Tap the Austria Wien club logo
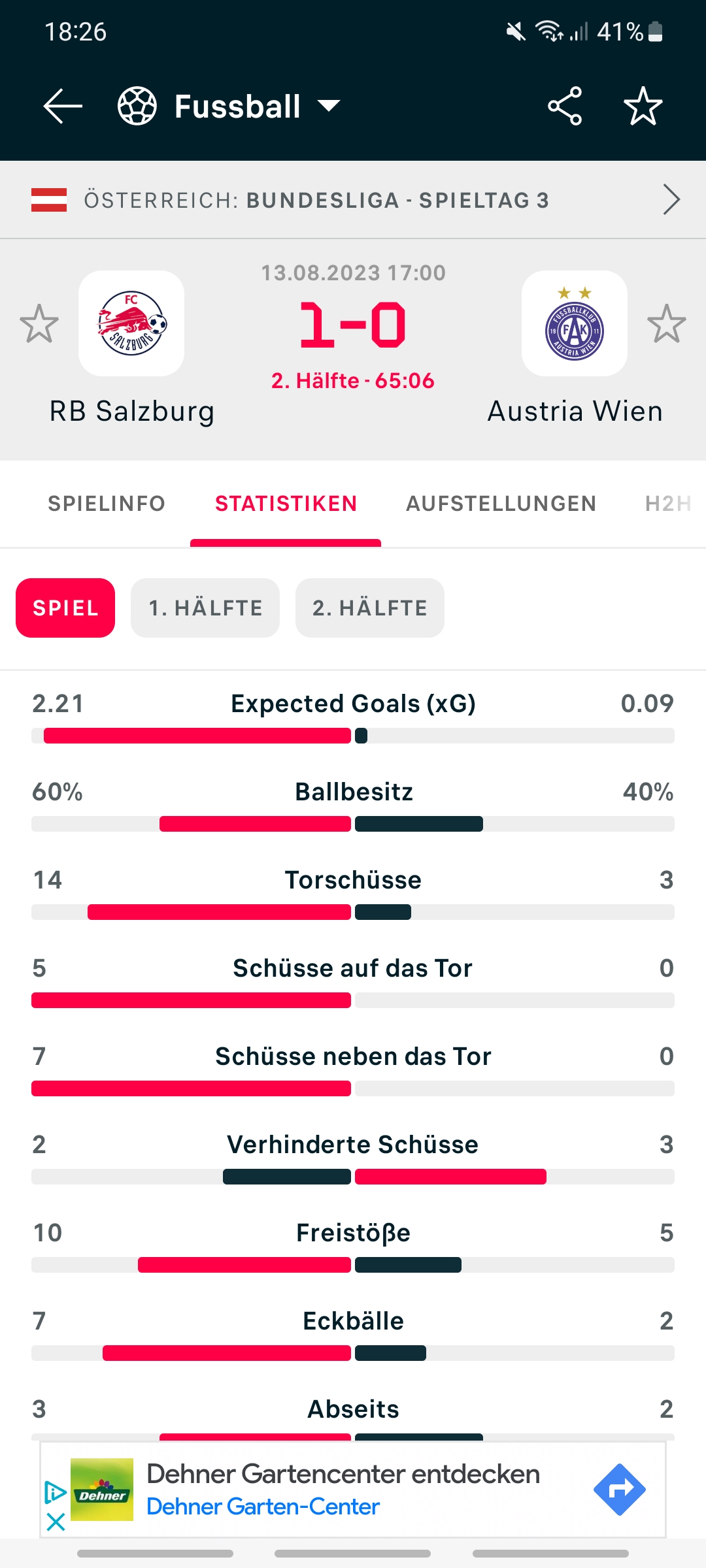This screenshot has width=706, height=1568. [x=575, y=323]
